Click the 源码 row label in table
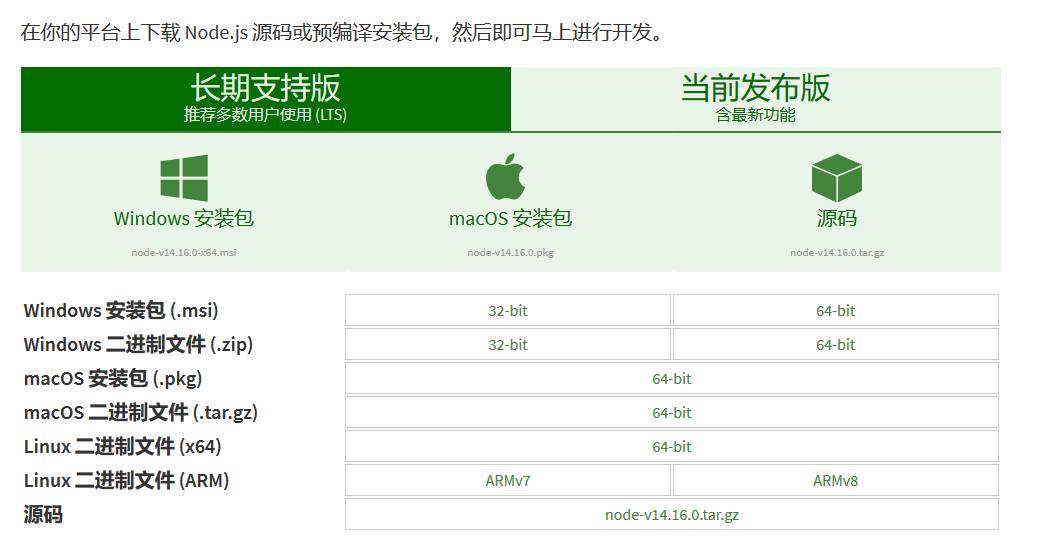This screenshot has width=1056, height=552. point(43,514)
